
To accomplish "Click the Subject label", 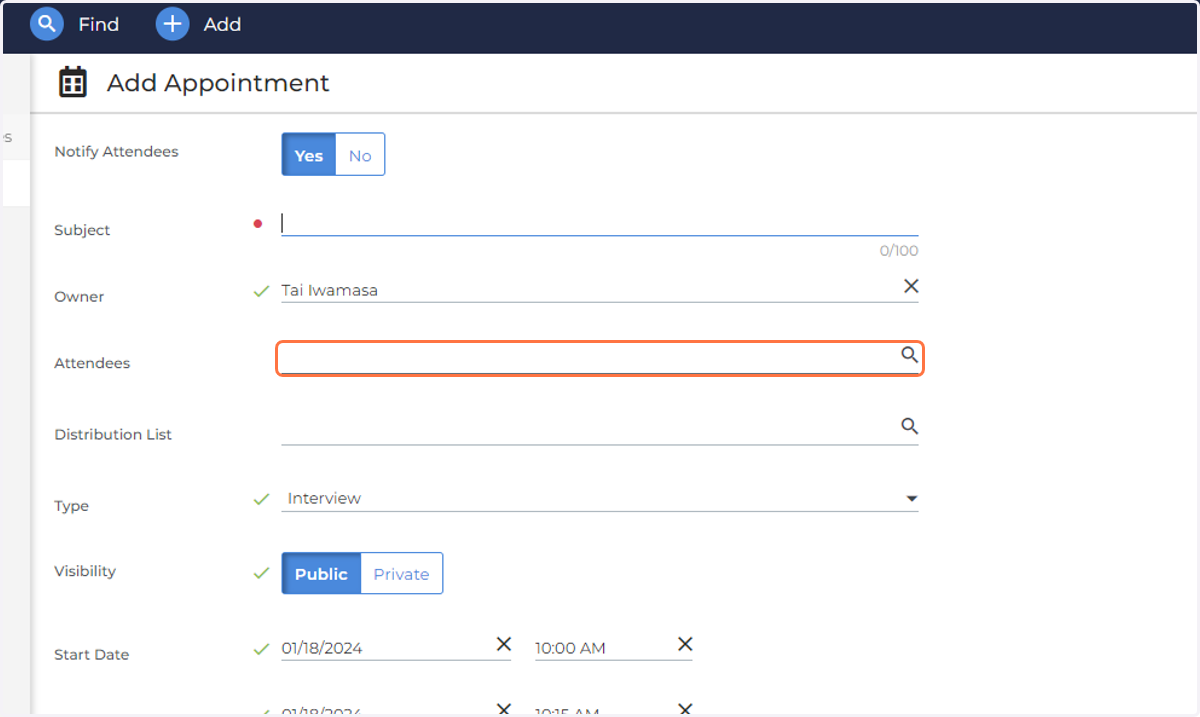I will coord(82,230).
